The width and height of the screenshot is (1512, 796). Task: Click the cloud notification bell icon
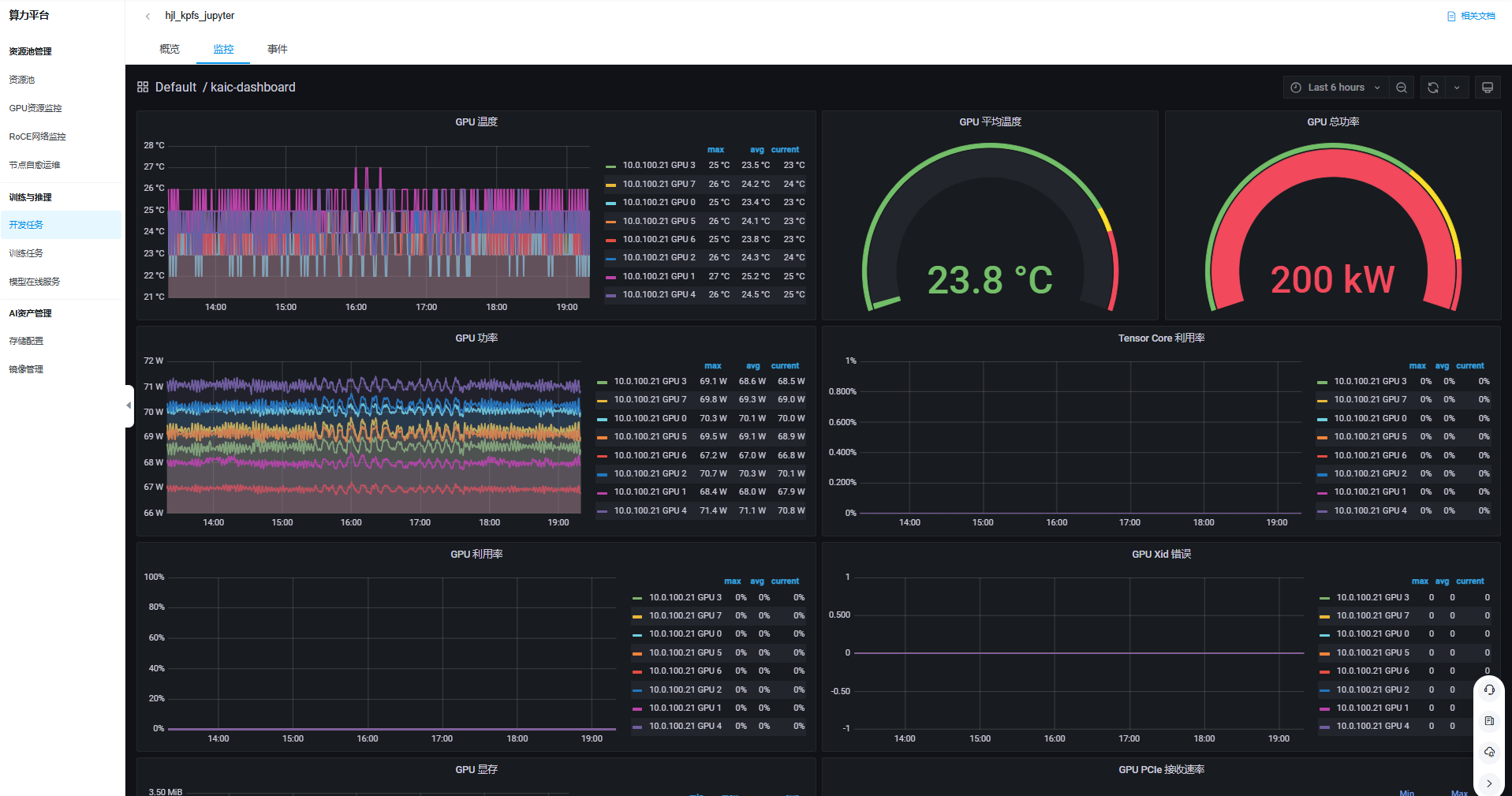[1489, 752]
